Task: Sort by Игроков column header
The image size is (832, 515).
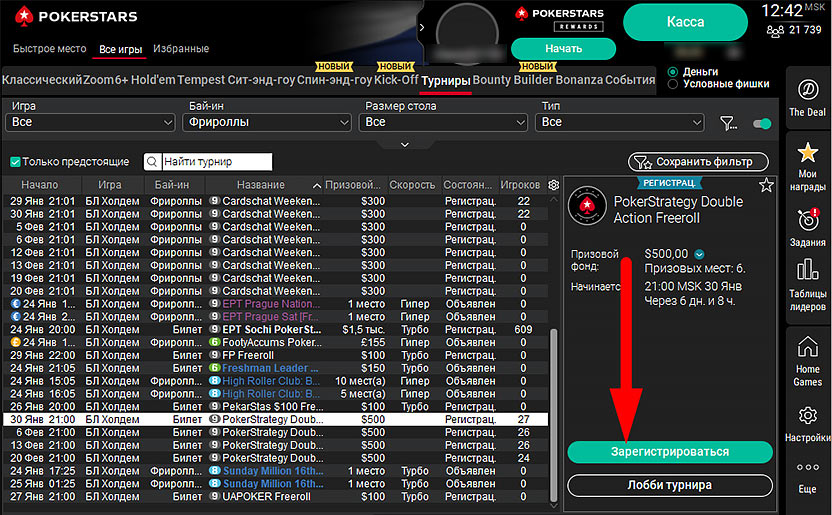Action: (519, 185)
